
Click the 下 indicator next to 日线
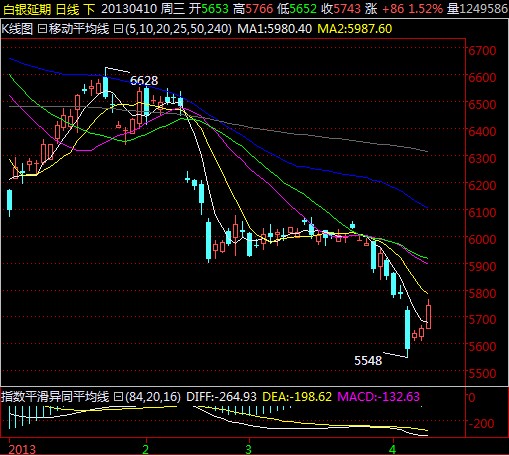click(x=89, y=9)
